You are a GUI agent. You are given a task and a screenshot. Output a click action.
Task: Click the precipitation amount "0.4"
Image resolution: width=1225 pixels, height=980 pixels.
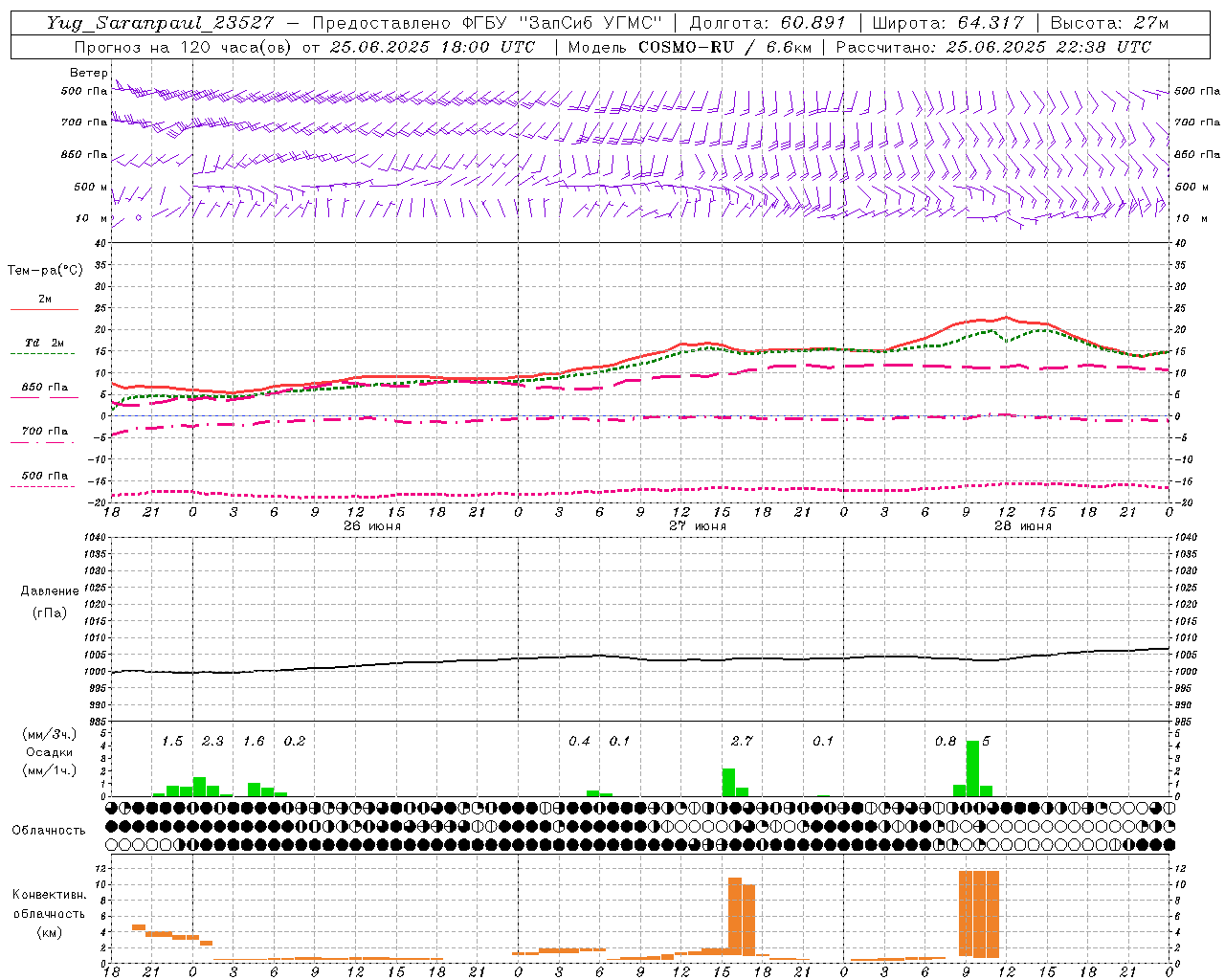click(x=579, y=741)
